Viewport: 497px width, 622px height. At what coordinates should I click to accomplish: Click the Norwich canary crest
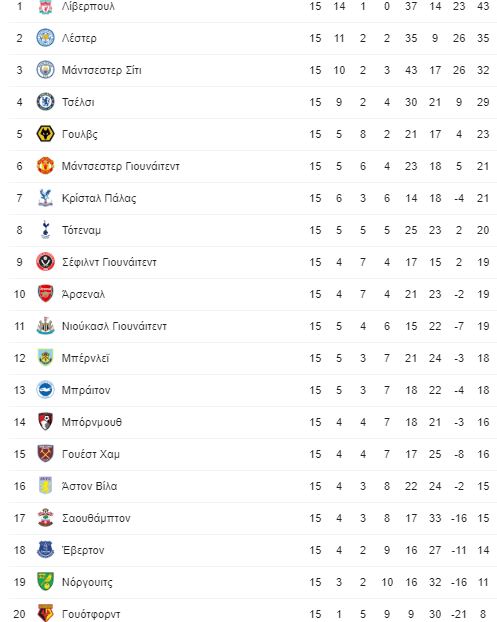pos(45,582)
